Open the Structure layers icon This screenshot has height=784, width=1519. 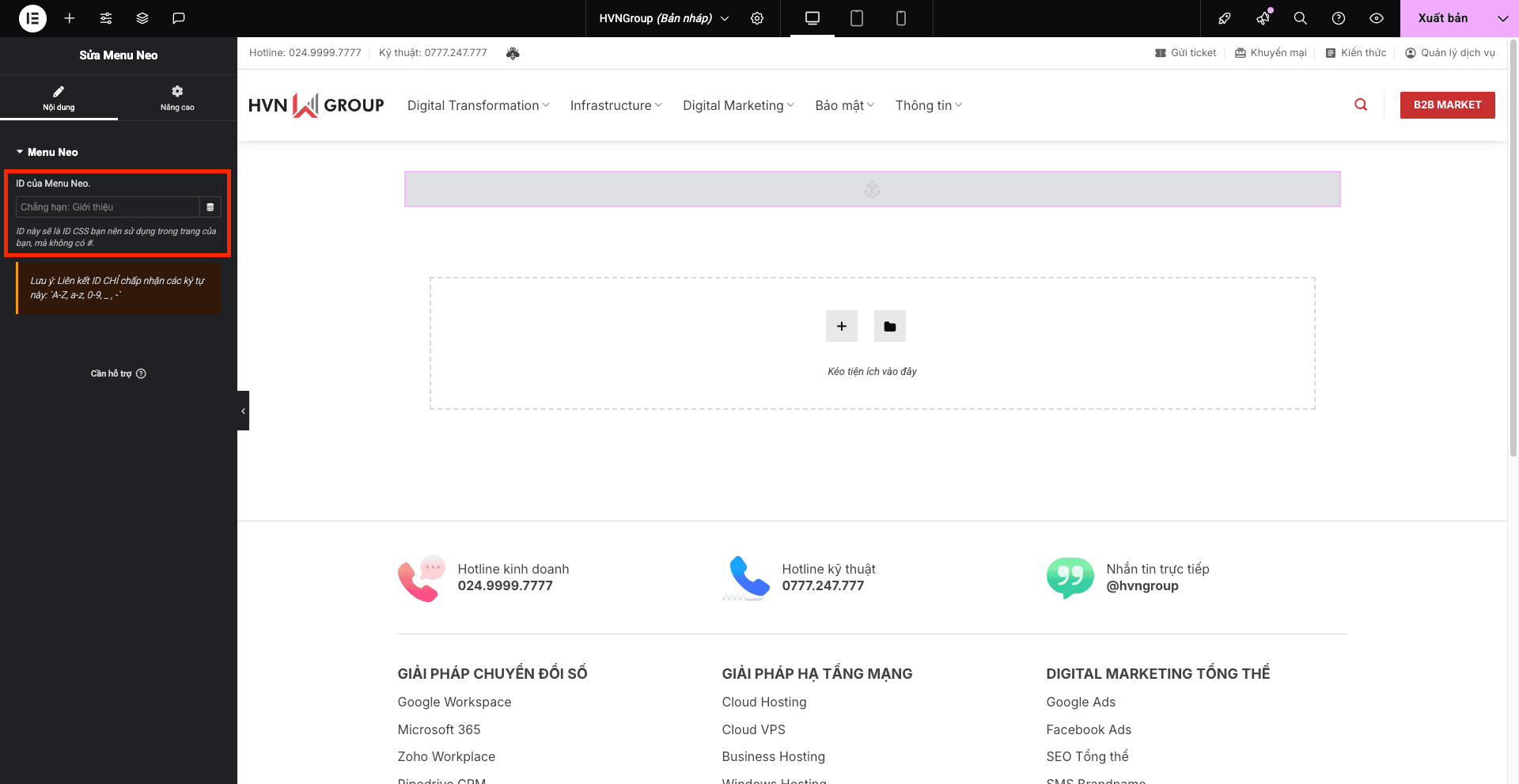(x=142, y=18)
